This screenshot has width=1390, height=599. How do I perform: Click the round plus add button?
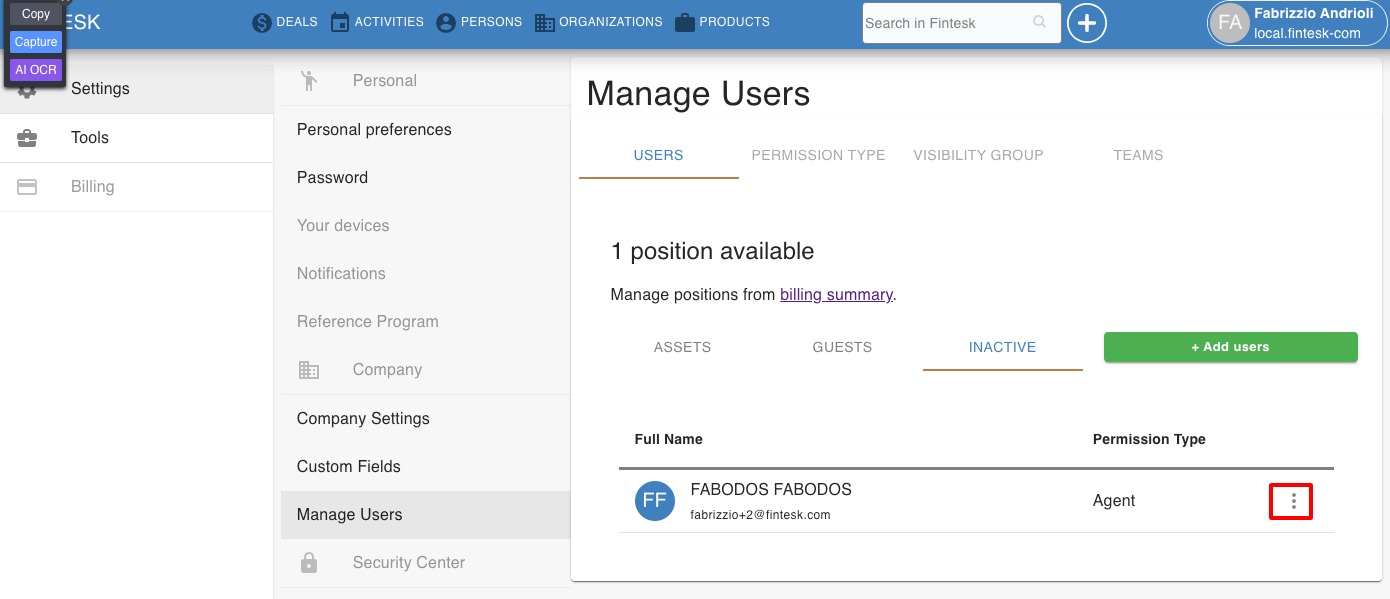(1087, 22)
